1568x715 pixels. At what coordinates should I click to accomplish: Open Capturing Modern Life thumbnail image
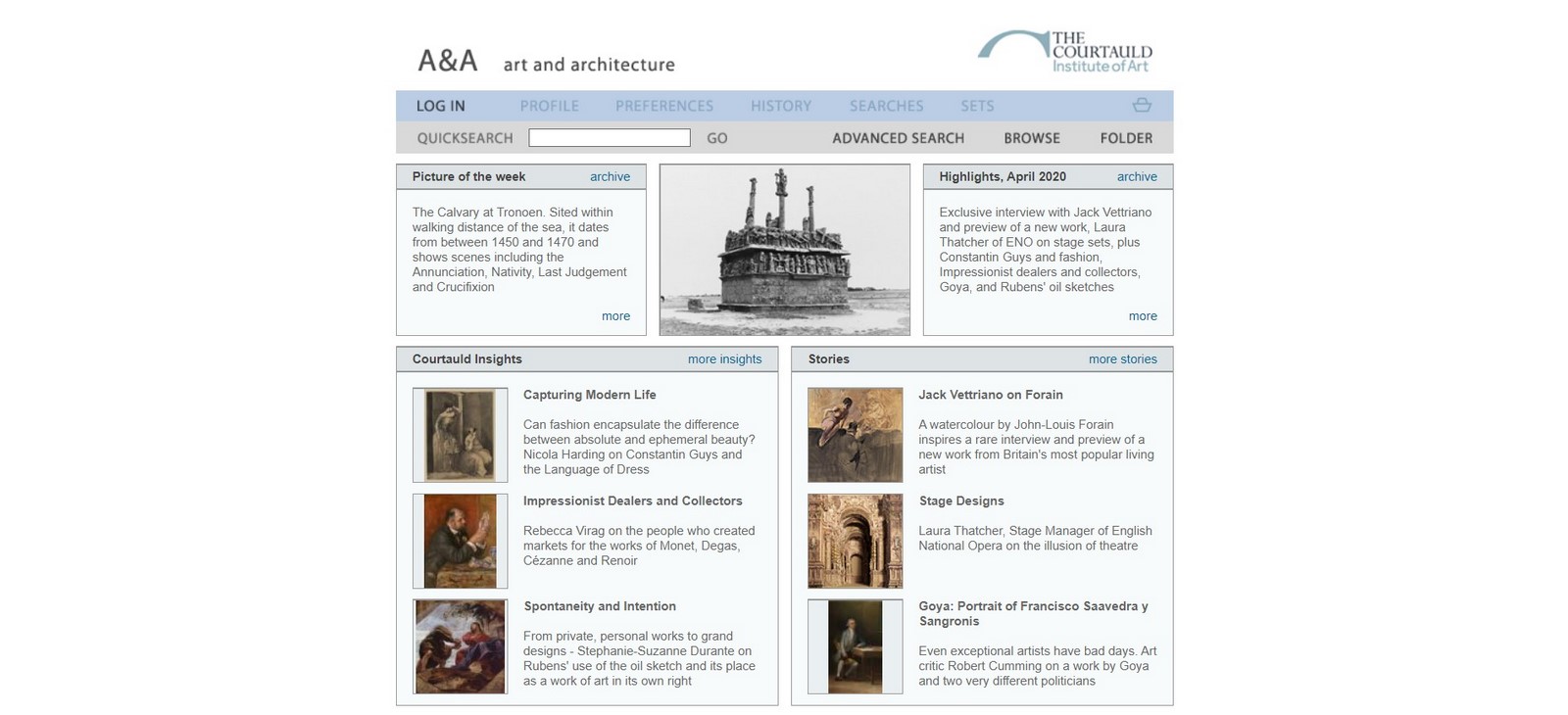[x=461, y=435]
